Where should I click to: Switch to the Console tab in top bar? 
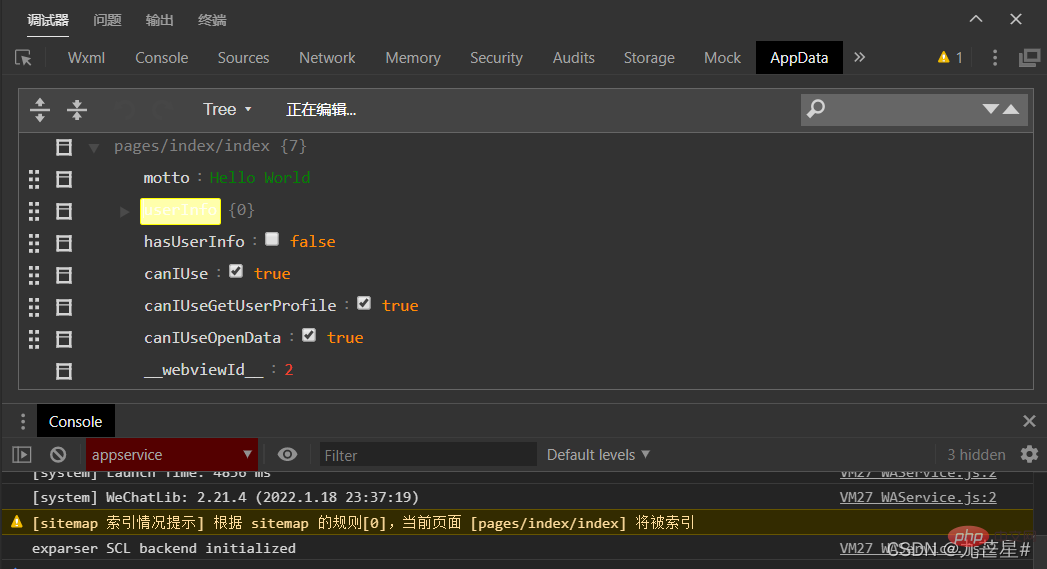162,58
